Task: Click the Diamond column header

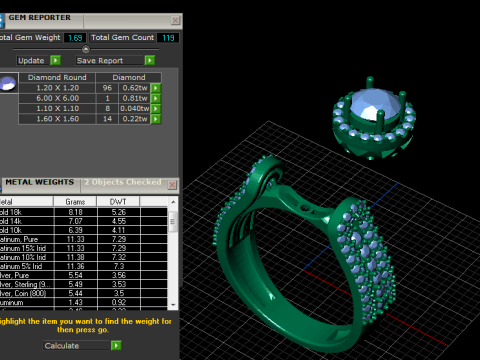Action: 129,77
